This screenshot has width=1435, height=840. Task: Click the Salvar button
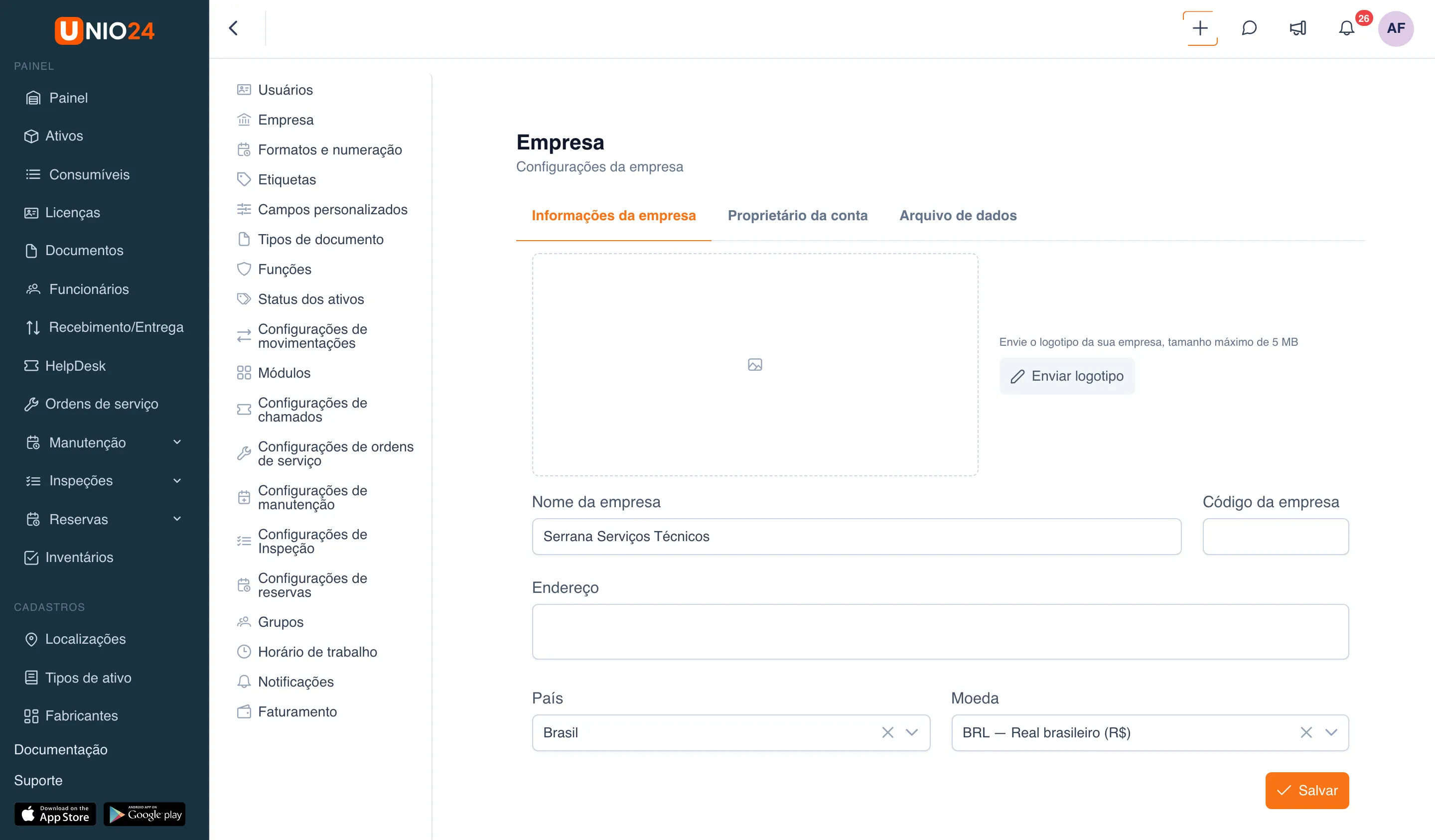click(x=1307, y=791)
